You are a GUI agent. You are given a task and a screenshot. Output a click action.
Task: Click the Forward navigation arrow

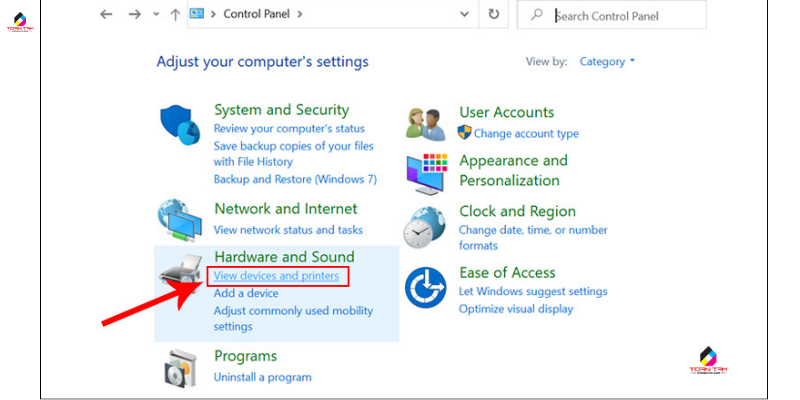pyautogui.click(x=136, y=15)
